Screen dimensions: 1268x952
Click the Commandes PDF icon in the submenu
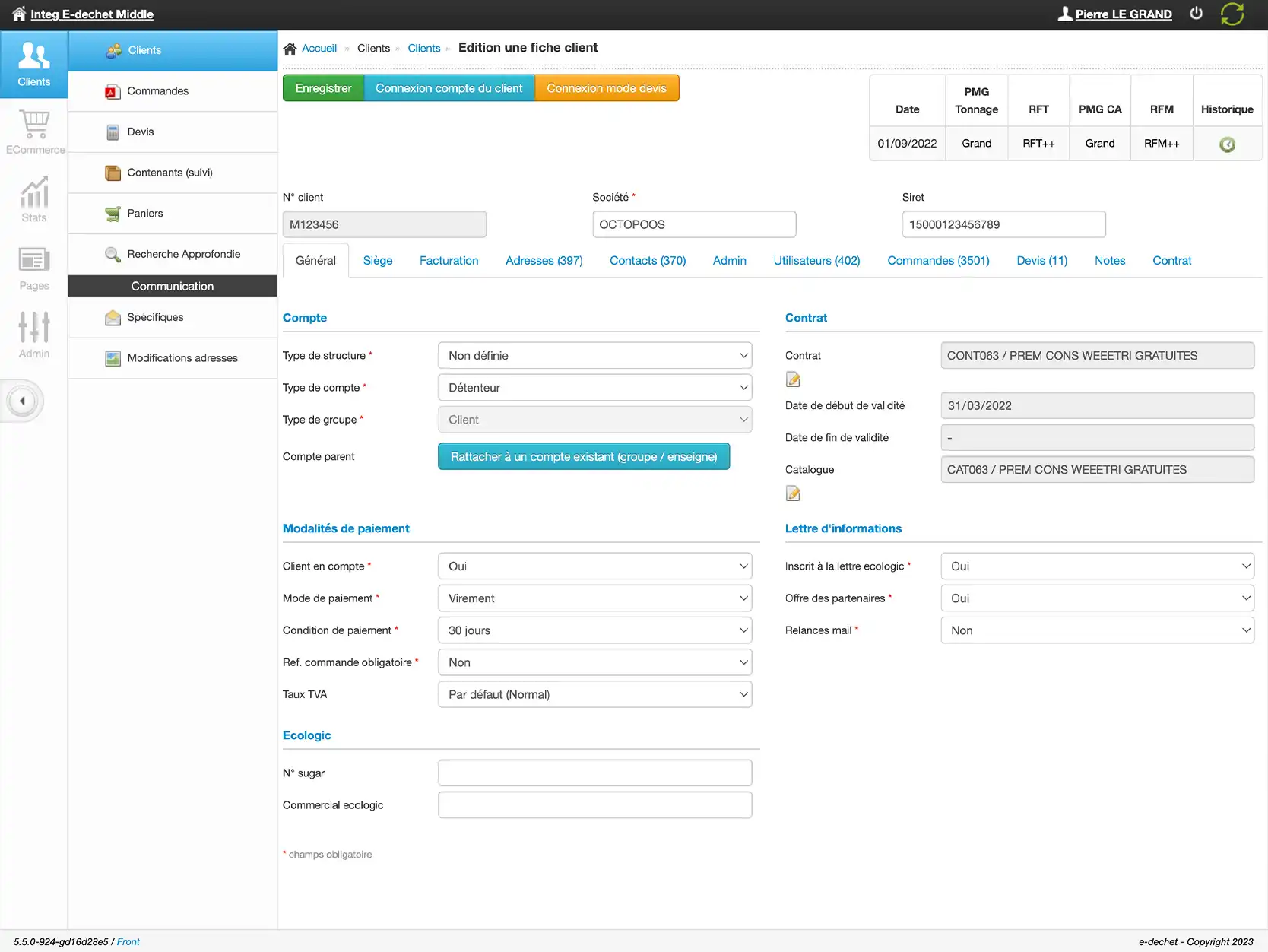113,91
